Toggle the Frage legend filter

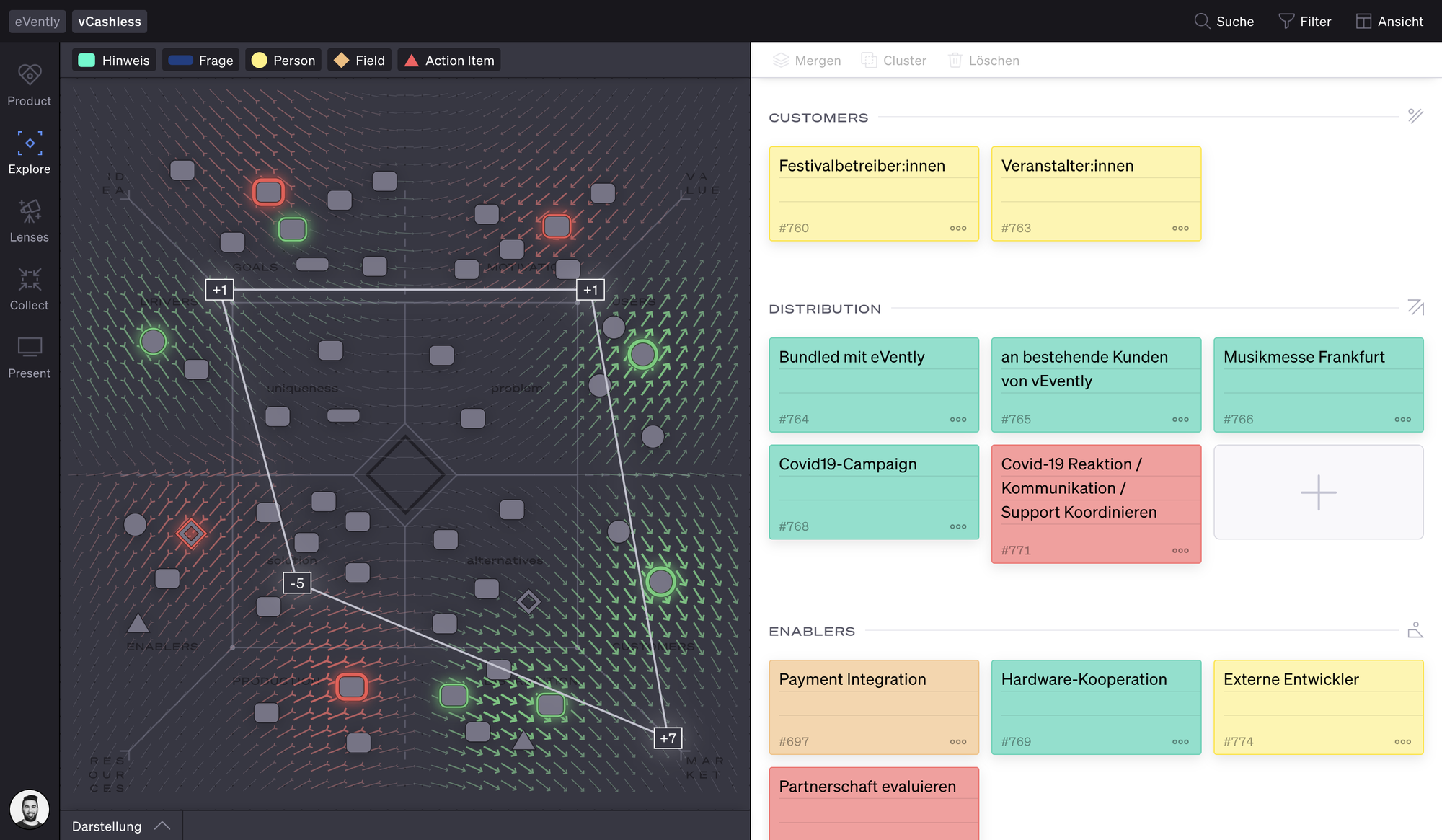[x=200, y=61]
